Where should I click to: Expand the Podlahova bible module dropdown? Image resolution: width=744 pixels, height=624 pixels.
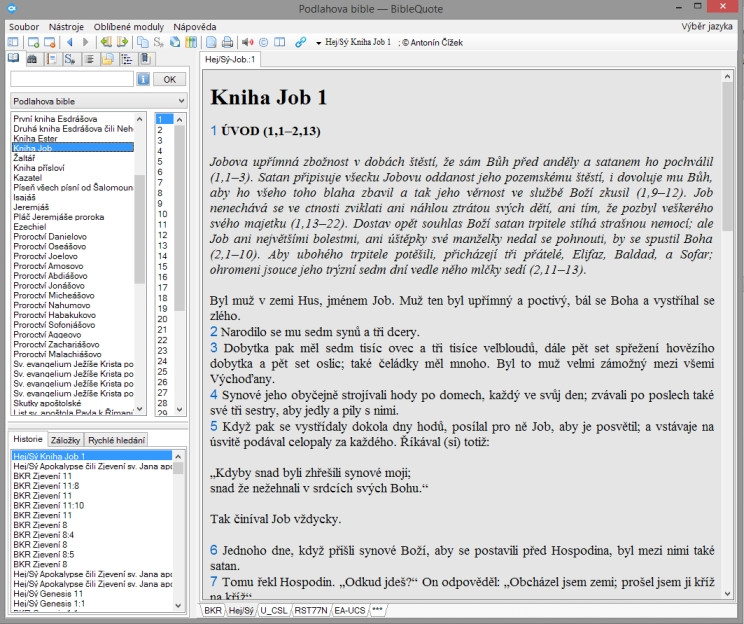(99, 101)
